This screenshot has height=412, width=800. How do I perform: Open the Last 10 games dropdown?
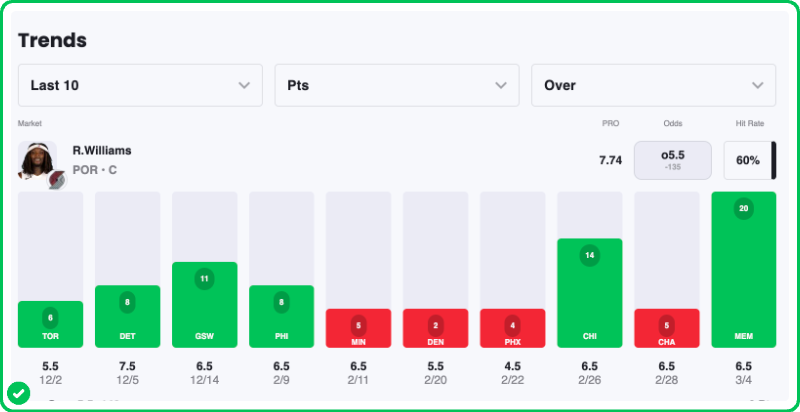(140, 86)
